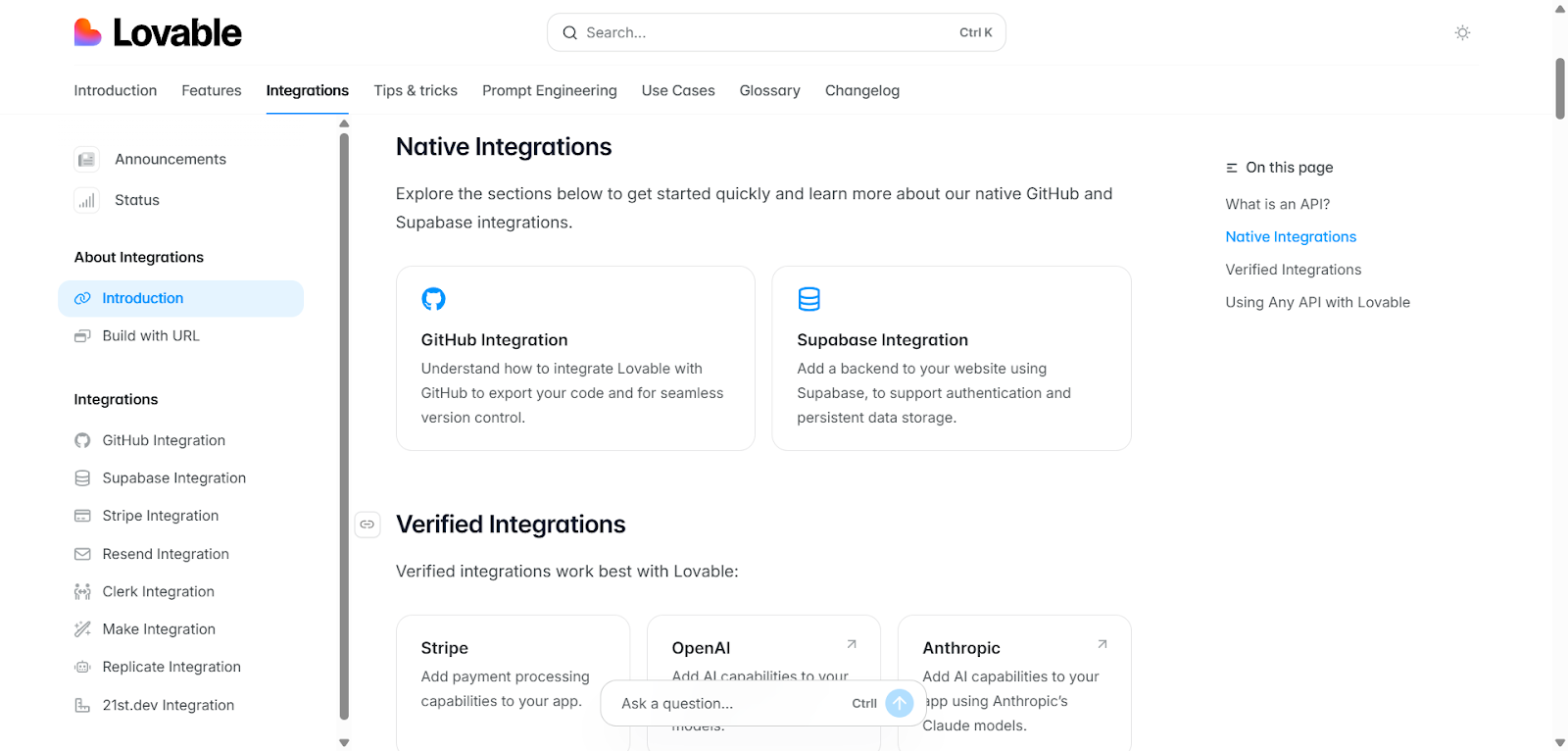This screenshot has height=751, width=1568.
Task: Open the OpenAI external link arrow
Action: [852, 644]
